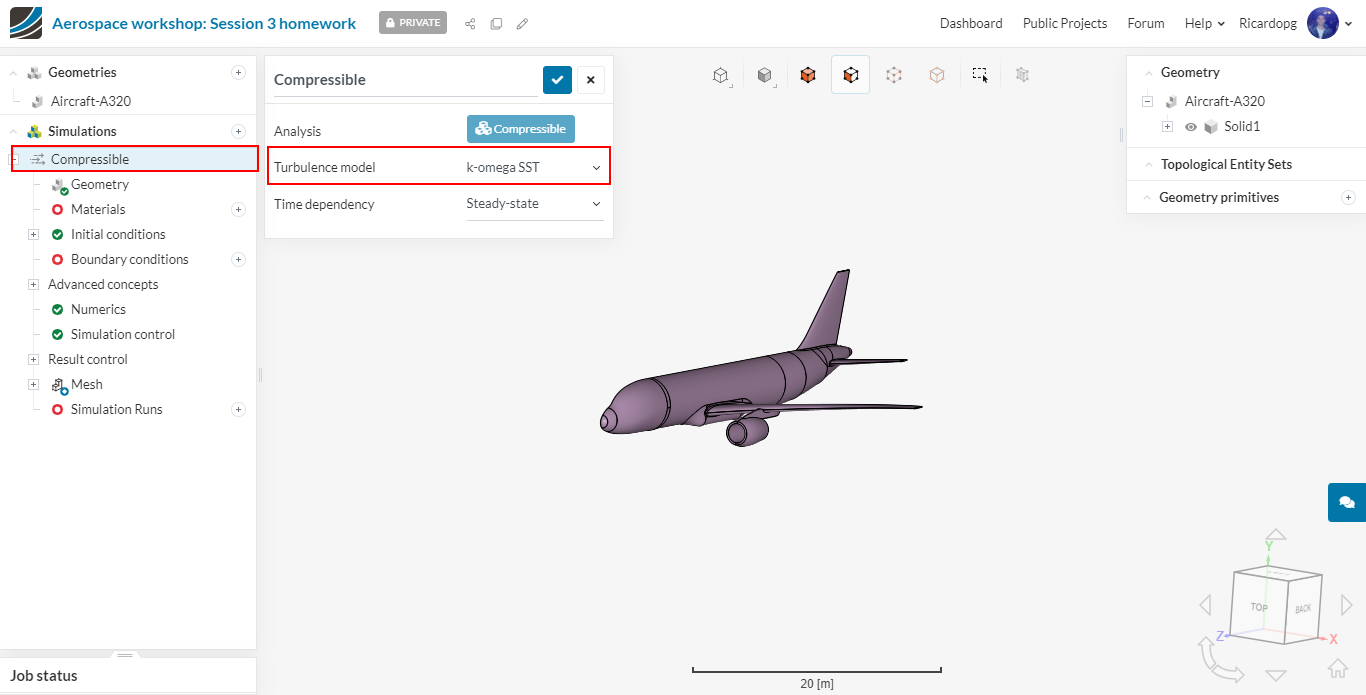Open the Simulation control tree item
Image resolution: width=1366 pixels, height=695 pixels.
pos(123,334)
